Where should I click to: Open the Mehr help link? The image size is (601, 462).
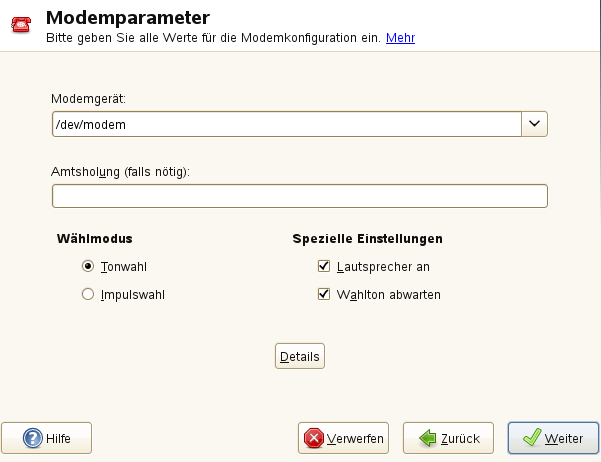click(x=400, y=38)
